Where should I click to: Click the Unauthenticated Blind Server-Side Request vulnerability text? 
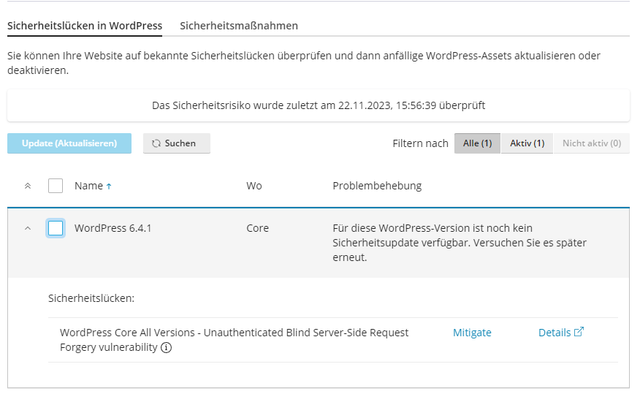point(234,340)
